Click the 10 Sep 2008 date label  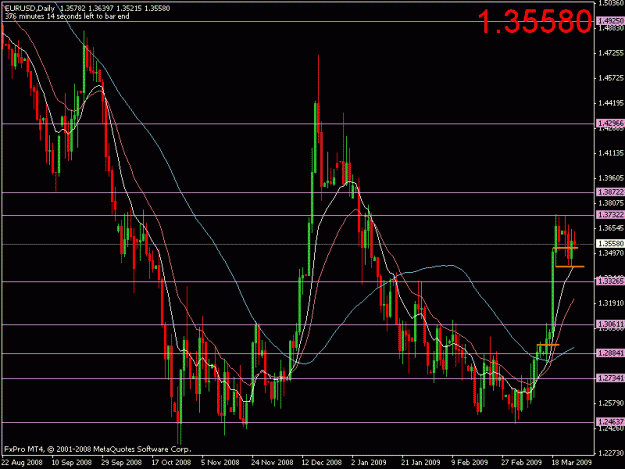coord(72,463)
